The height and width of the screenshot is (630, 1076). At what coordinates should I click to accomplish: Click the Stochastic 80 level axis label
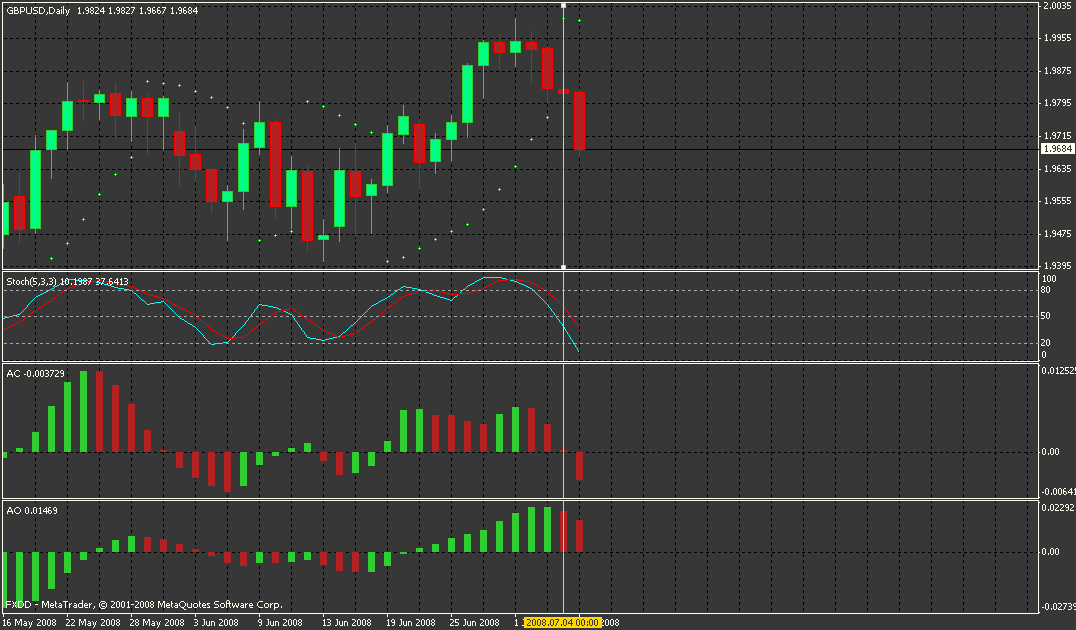coord(1047,290)
